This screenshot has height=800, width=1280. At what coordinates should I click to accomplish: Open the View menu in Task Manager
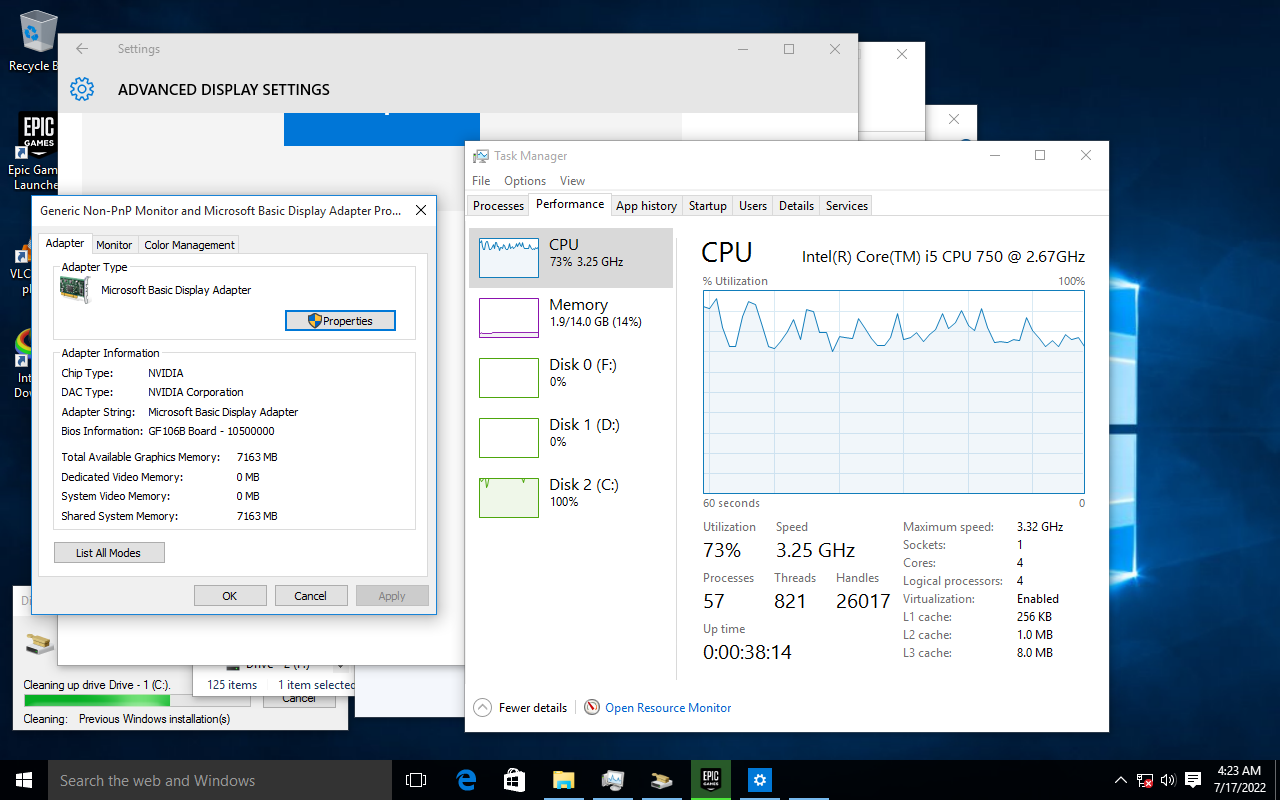click(x=572, y=181)
